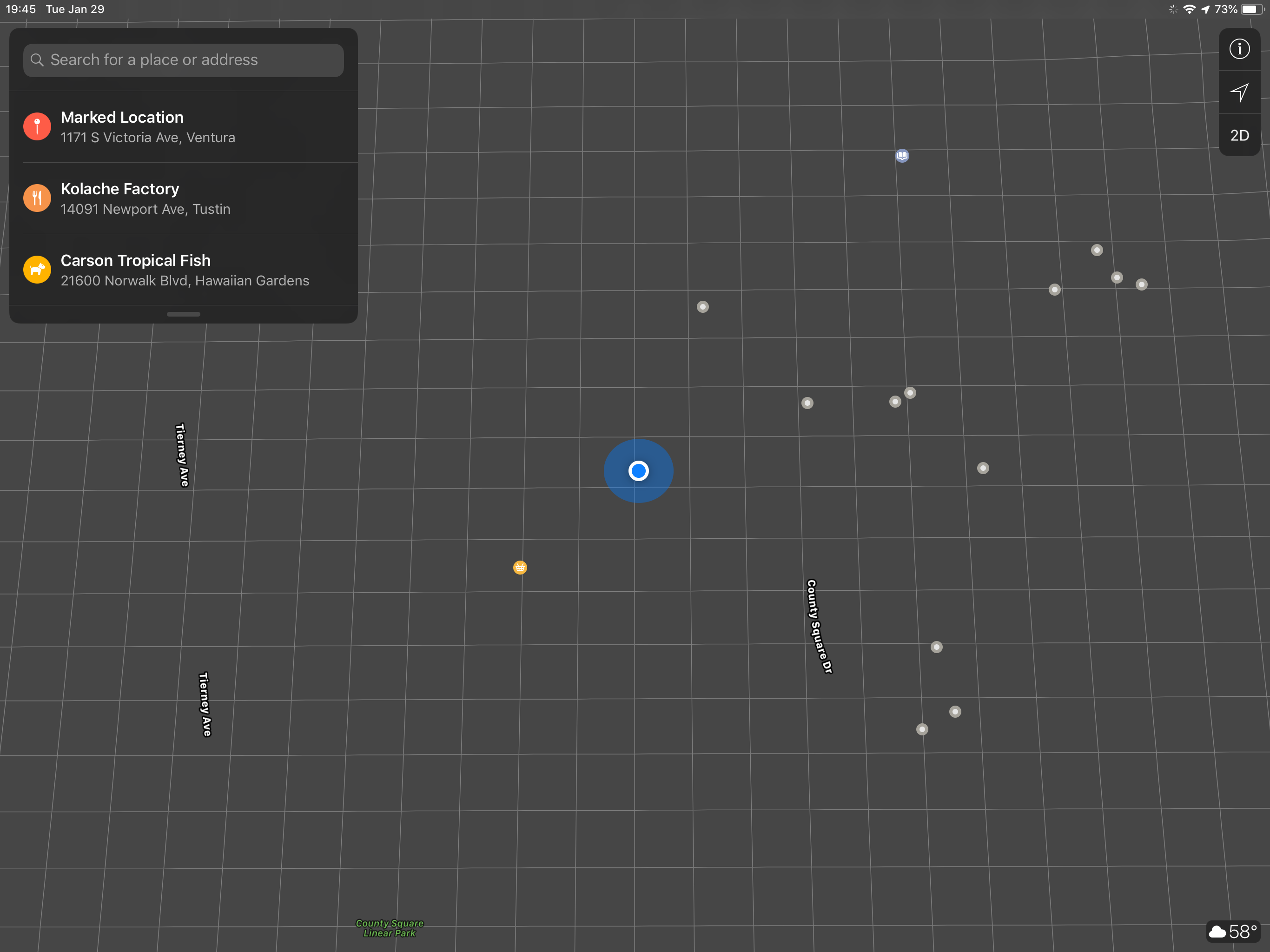Tap the Tue Jan 29 date
The width and height of the screenshot is (1270, 952).
click(x=75, y=9)
